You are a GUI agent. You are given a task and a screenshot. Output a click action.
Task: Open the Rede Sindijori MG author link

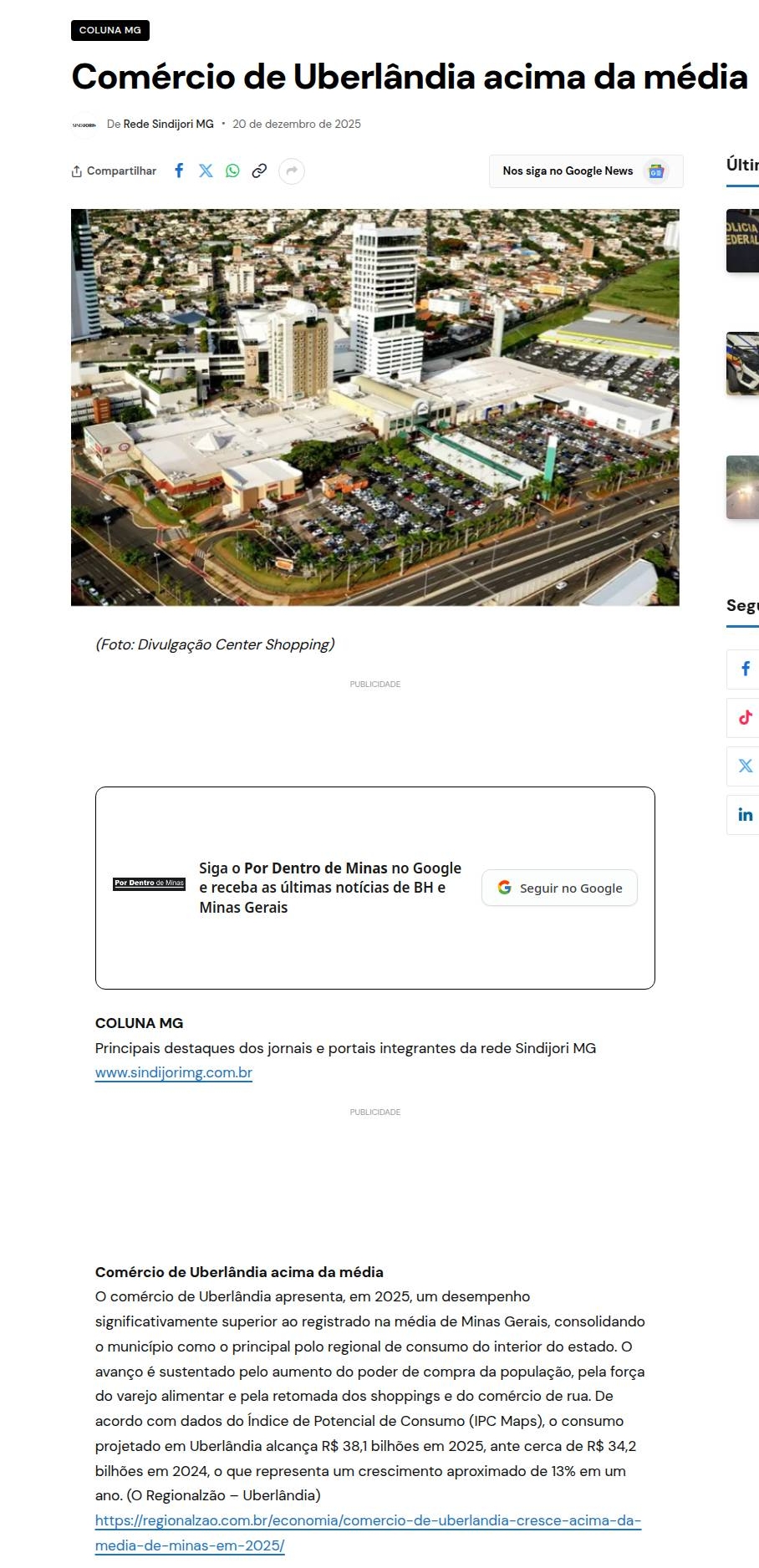coord(168,124)
